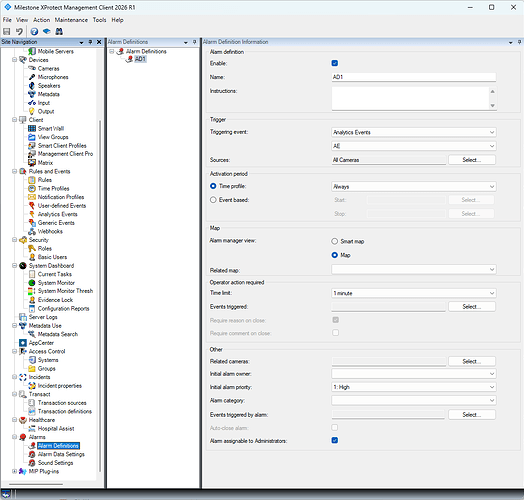Open the Tools menu
Image resolution: width=524 pixels, height=500 pixels.
coord(100,20)
